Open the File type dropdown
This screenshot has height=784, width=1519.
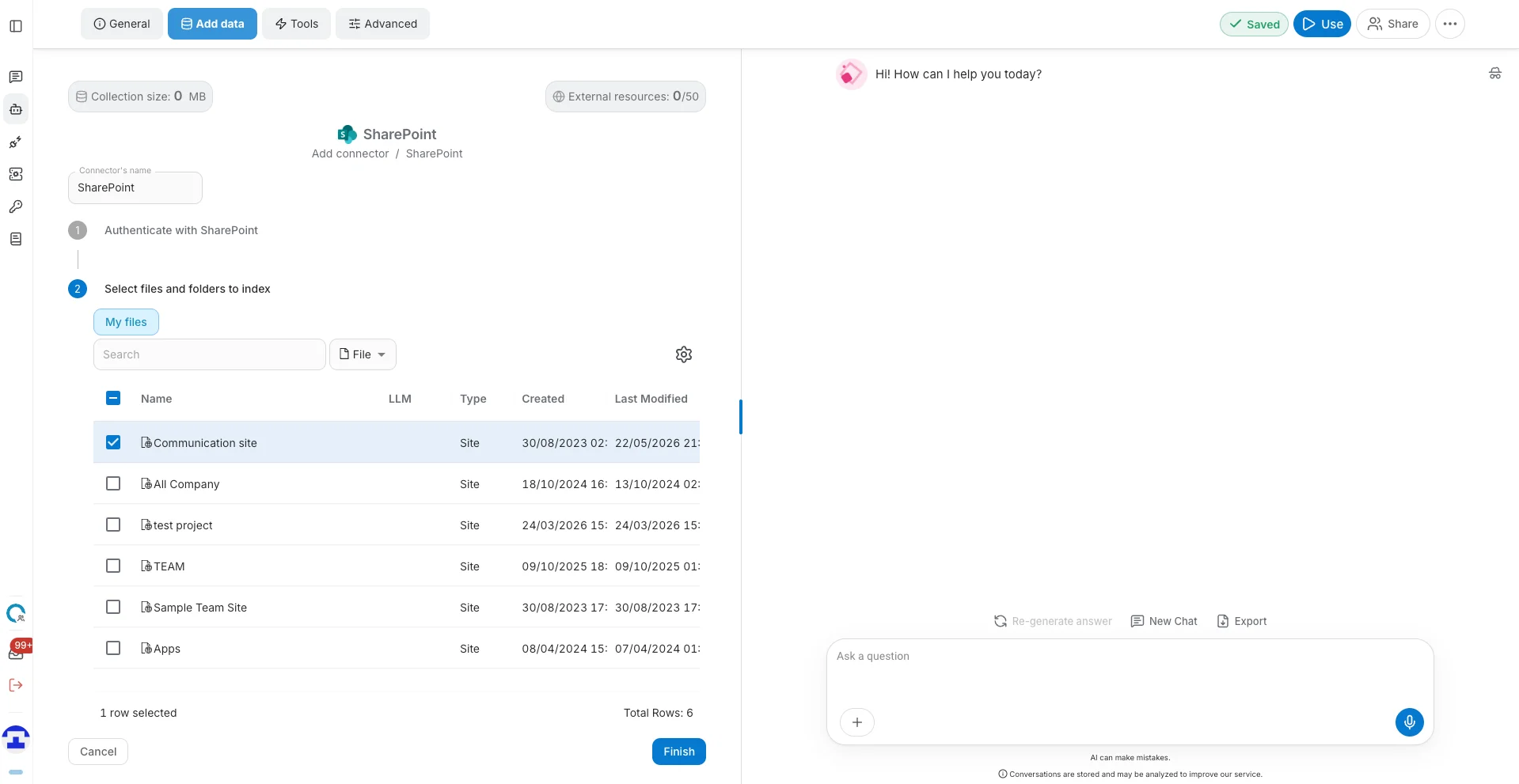click(x=363, y=354)
